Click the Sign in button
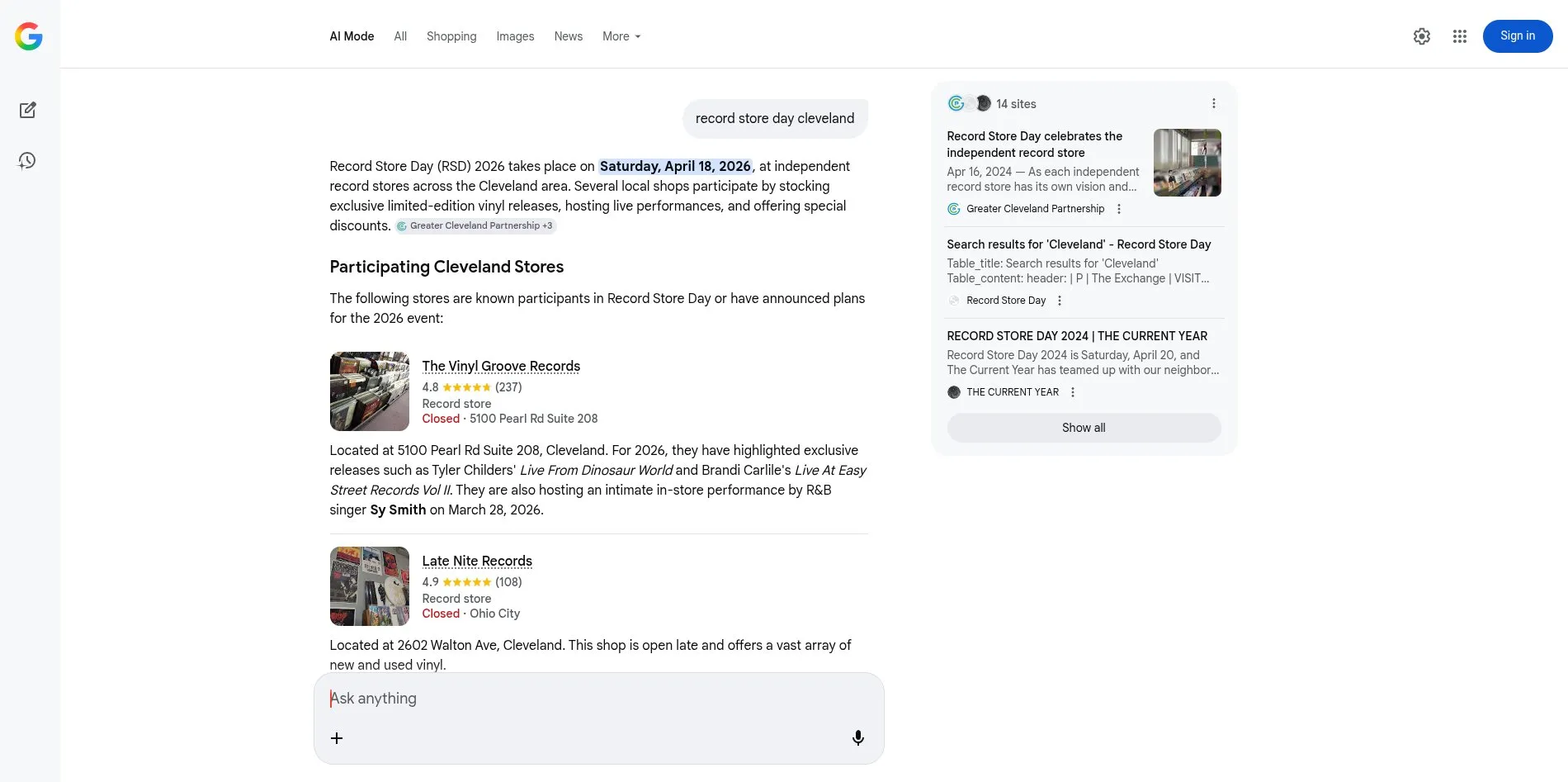The height and width of the screenshot is (782, 1568). 1517,36
